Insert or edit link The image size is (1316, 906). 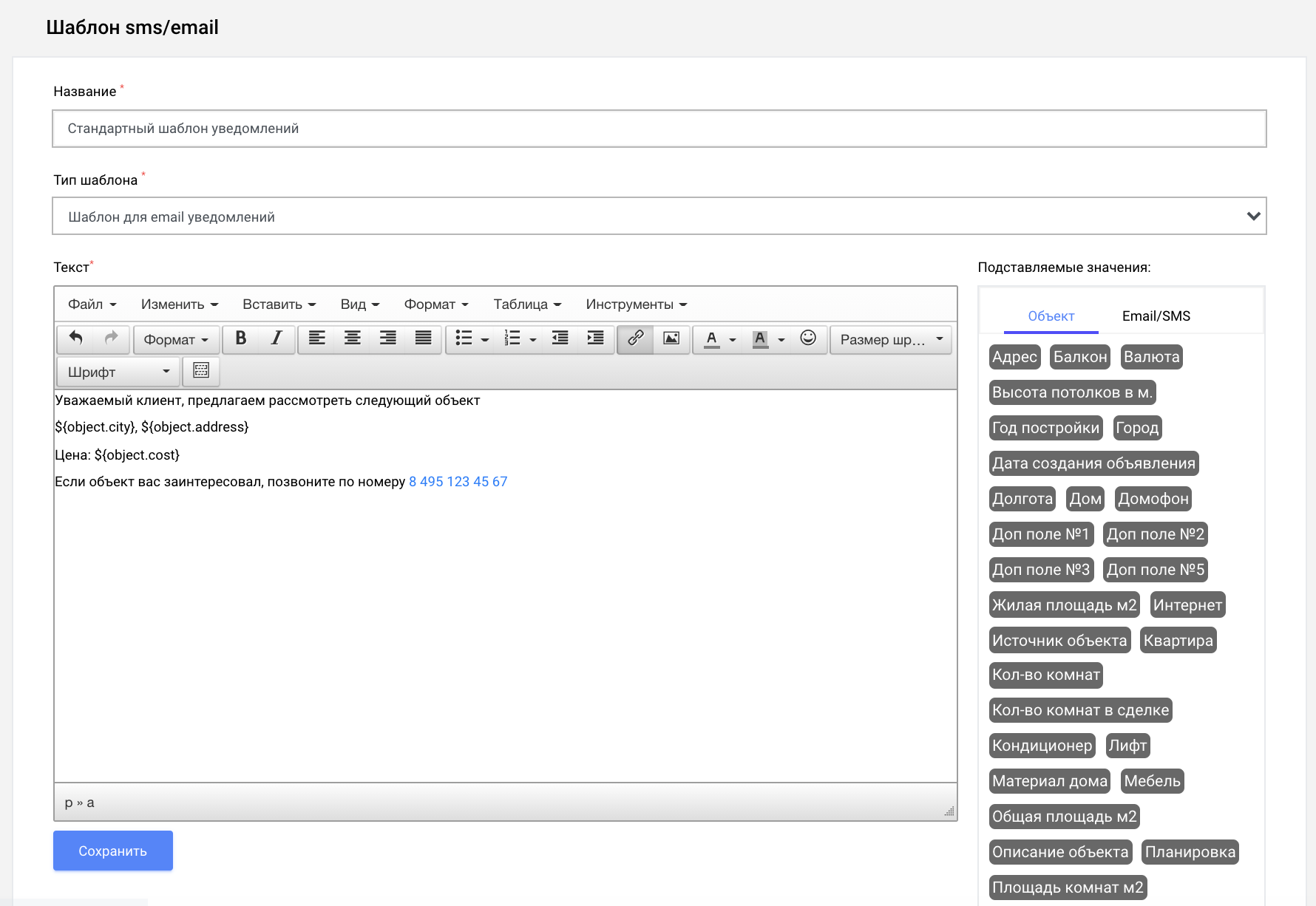tap(635, 339)
